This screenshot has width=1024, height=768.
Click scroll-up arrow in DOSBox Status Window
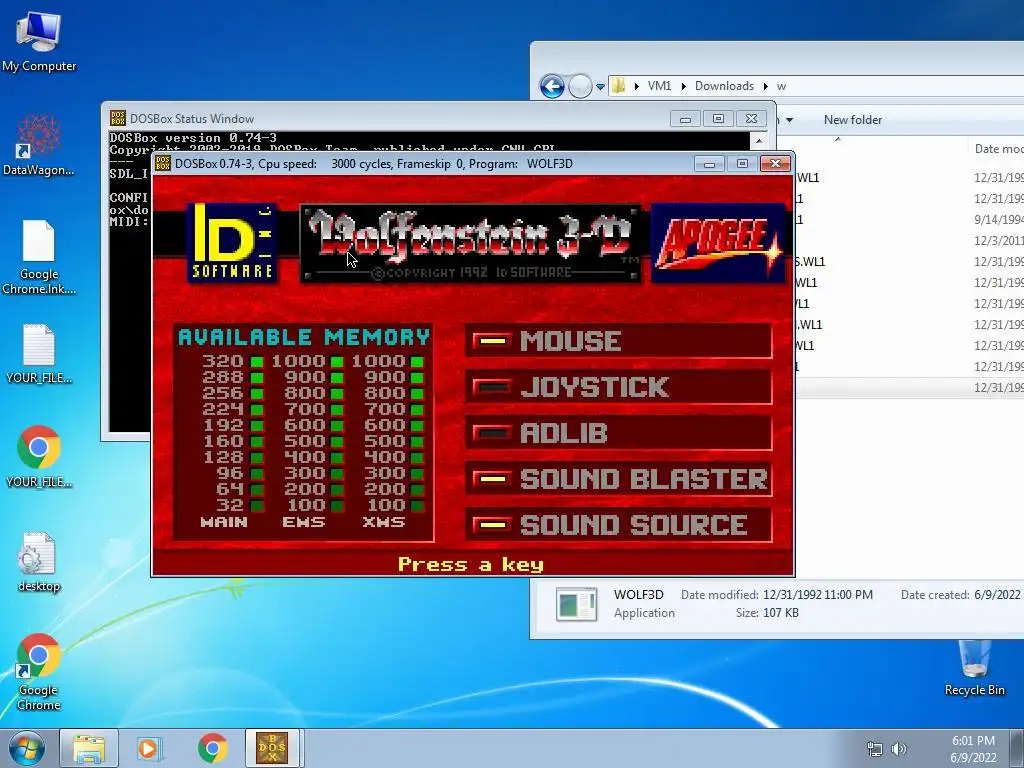pos(758,140)
